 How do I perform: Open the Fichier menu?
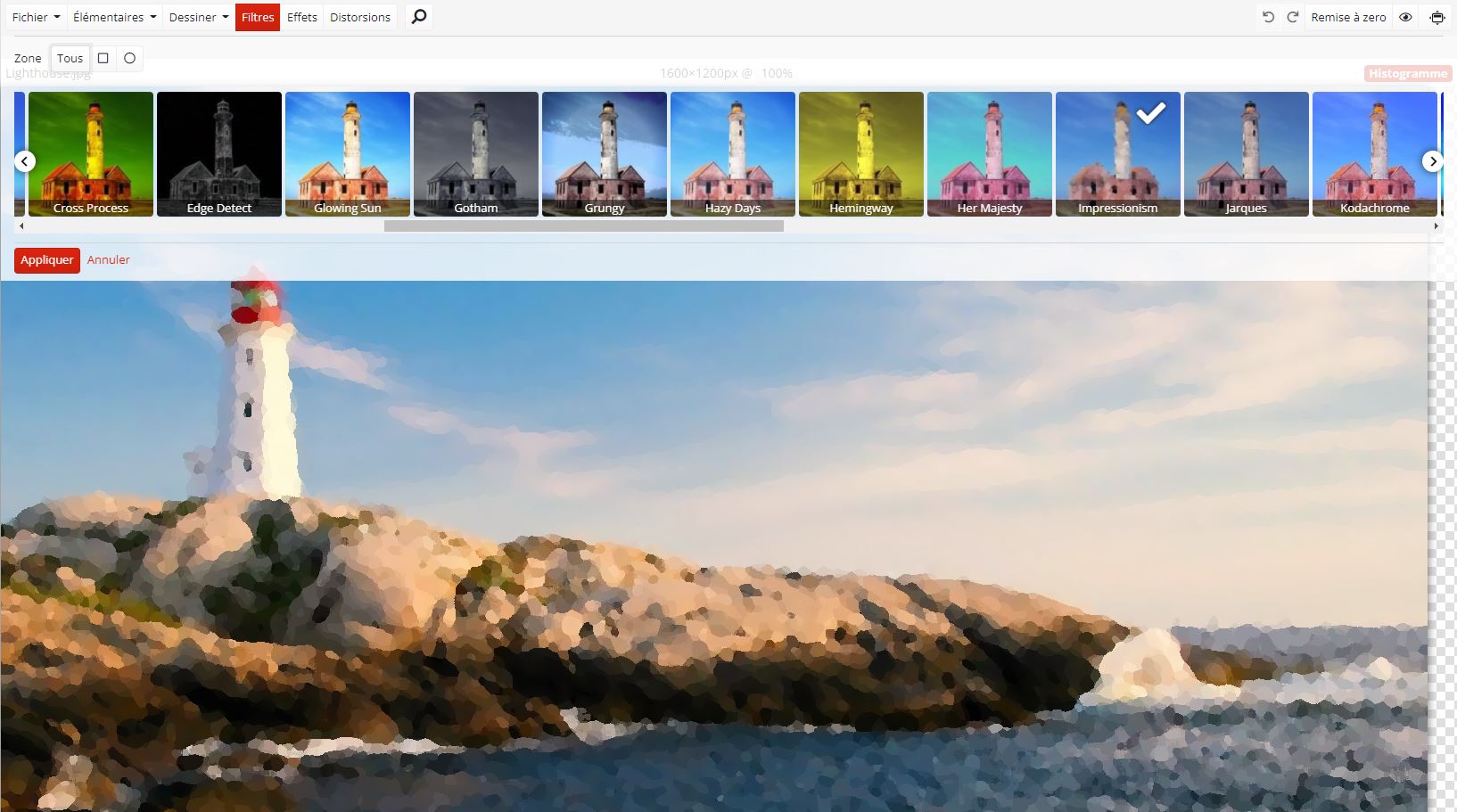(34, 17)
